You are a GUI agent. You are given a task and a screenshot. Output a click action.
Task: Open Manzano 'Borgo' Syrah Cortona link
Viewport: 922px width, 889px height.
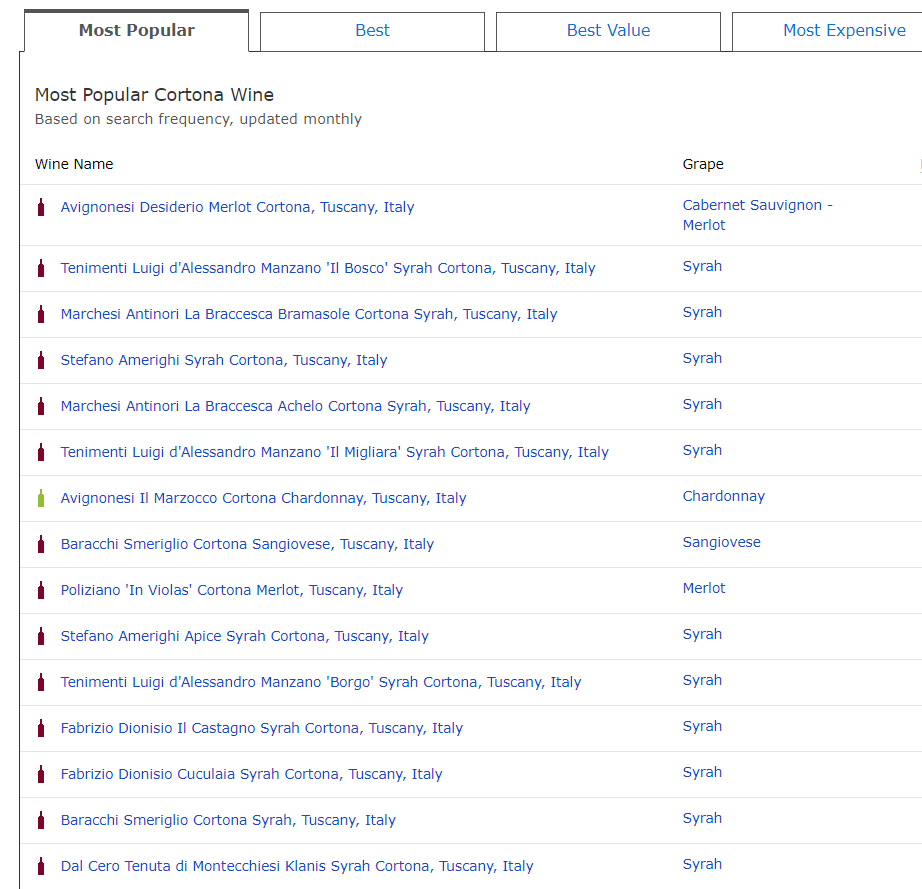[x=321, y=681]
